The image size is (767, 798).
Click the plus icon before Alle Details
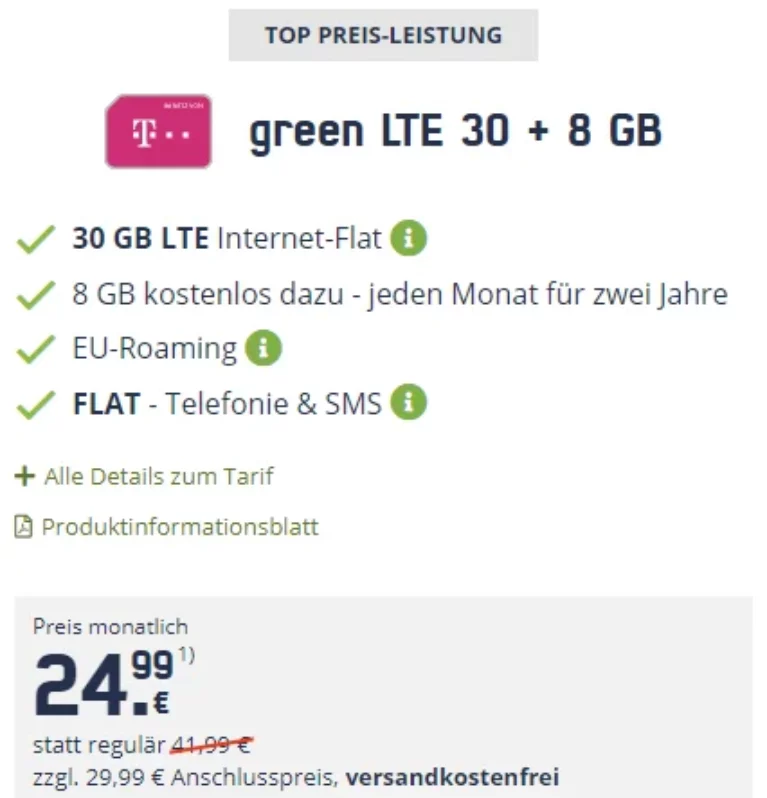click(x=24, y=476)
